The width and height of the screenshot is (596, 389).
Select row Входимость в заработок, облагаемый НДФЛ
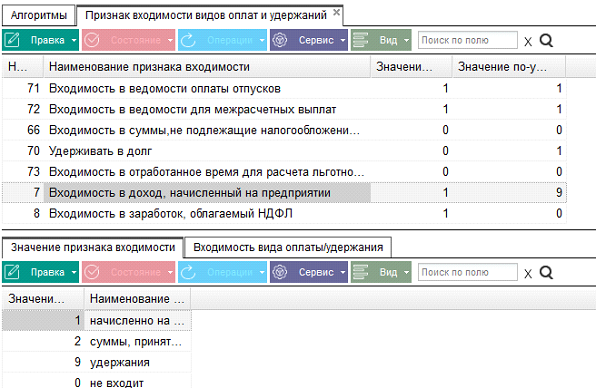coord(284,213)
